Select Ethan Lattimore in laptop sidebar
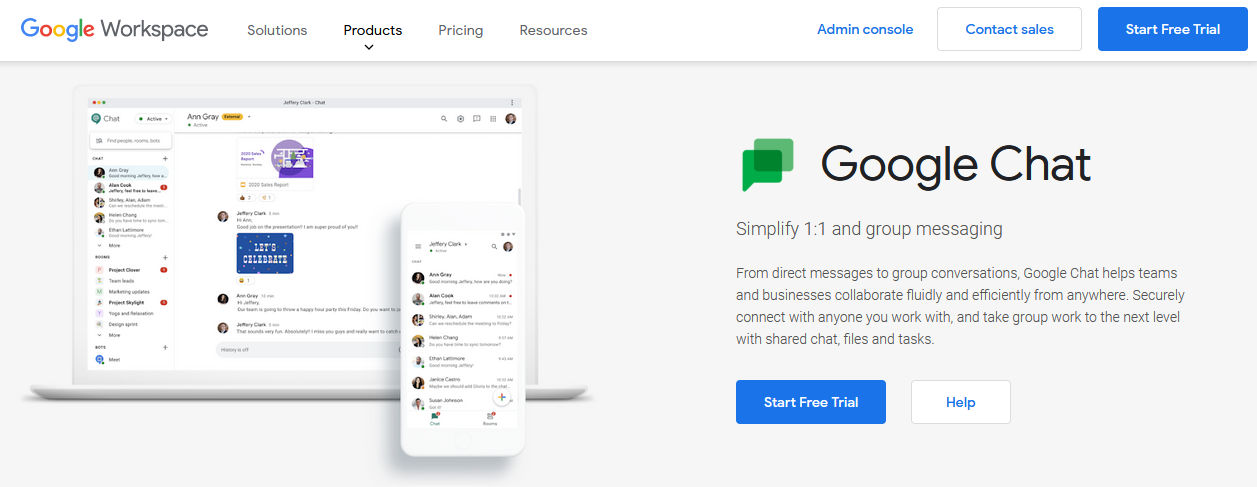 point(131,232)
